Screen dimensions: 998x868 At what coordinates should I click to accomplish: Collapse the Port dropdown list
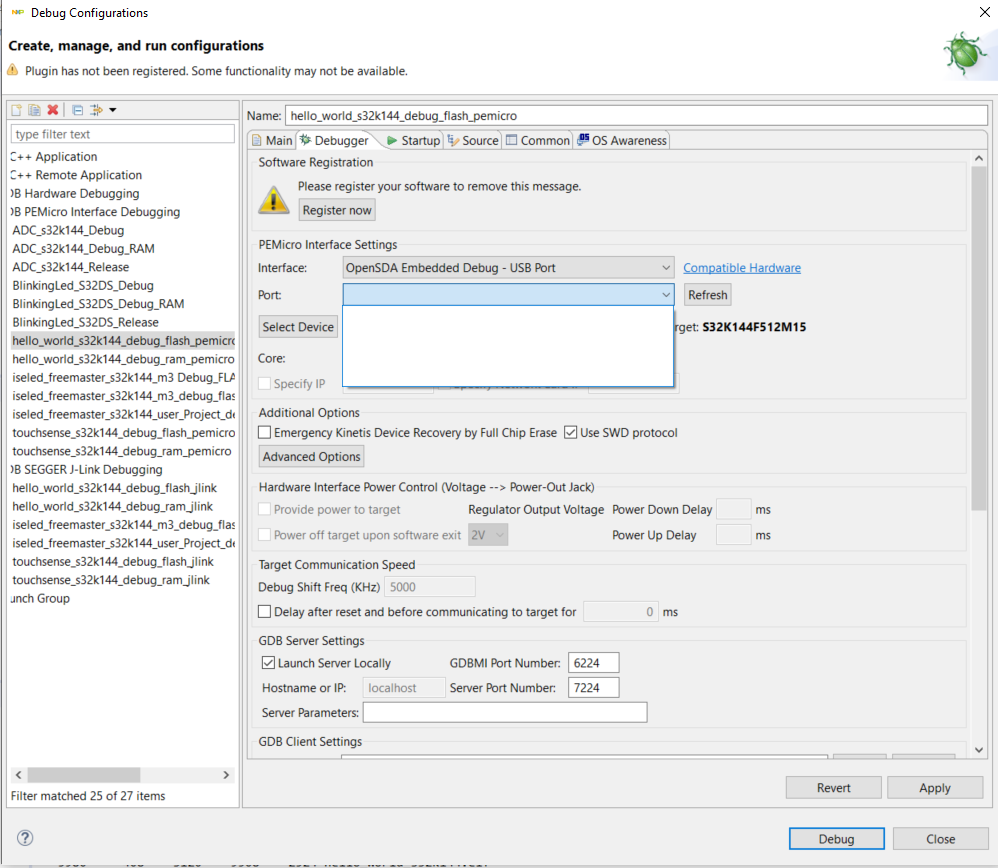click(x=666, y=295)
